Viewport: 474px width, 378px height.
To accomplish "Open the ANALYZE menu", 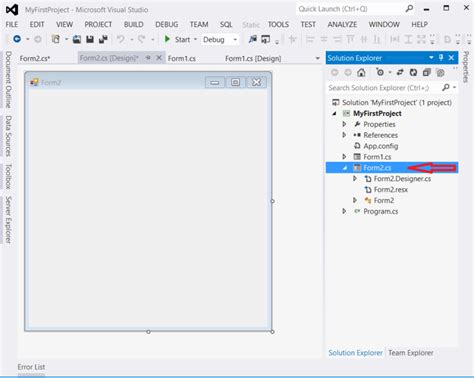I will click(342, 24).
